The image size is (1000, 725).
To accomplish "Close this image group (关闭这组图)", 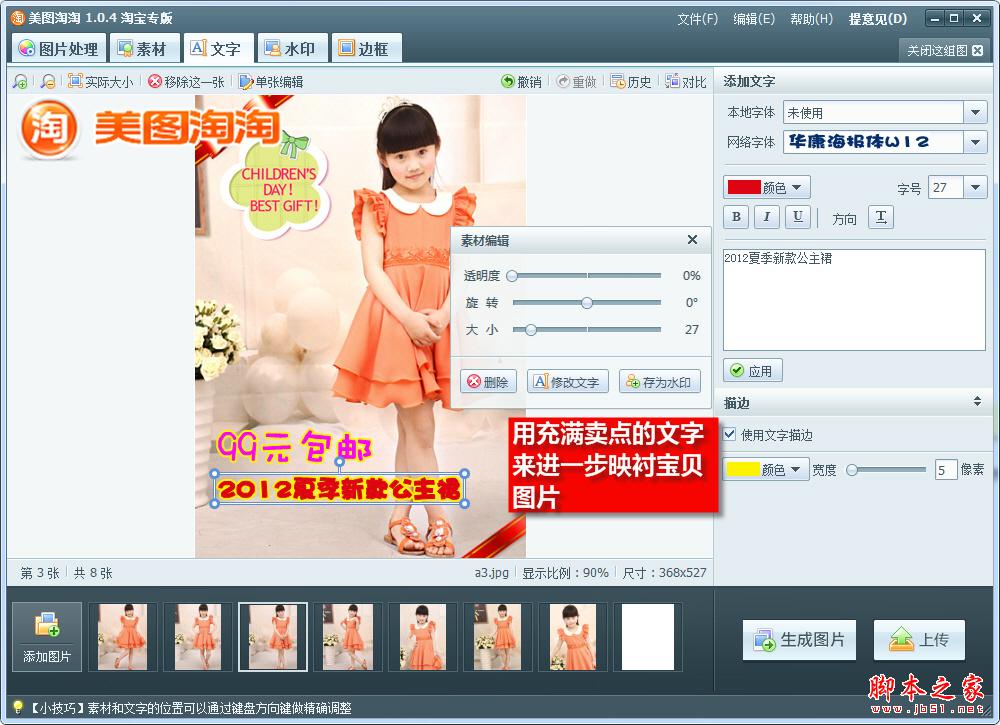I will [x=945, y=50].
